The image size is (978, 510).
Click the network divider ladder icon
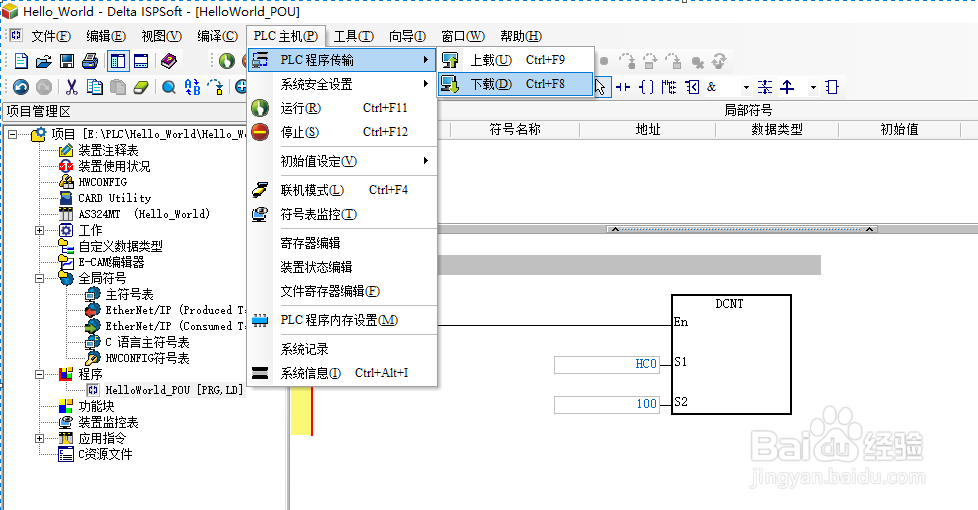765,87
